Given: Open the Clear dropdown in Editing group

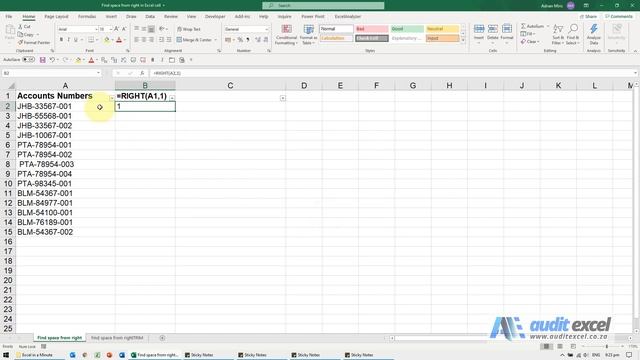Looking at the screenshot, I should coord(530,42).
